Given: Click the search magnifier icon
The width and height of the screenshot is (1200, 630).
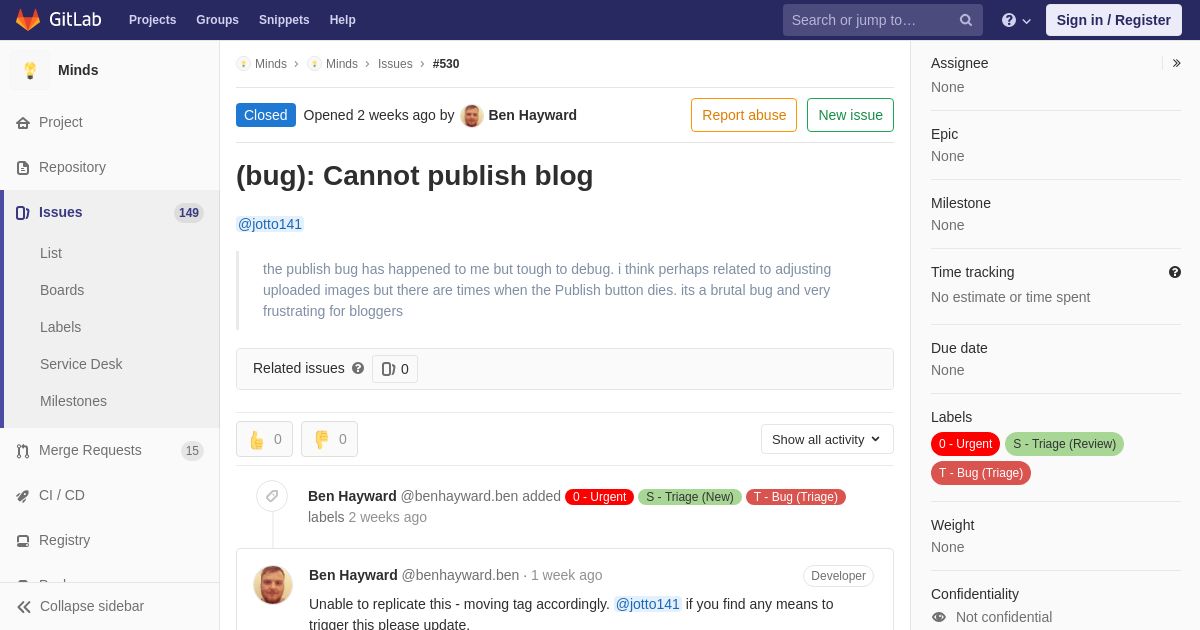Looking at the screenshot, I should (x=966, y=20).
